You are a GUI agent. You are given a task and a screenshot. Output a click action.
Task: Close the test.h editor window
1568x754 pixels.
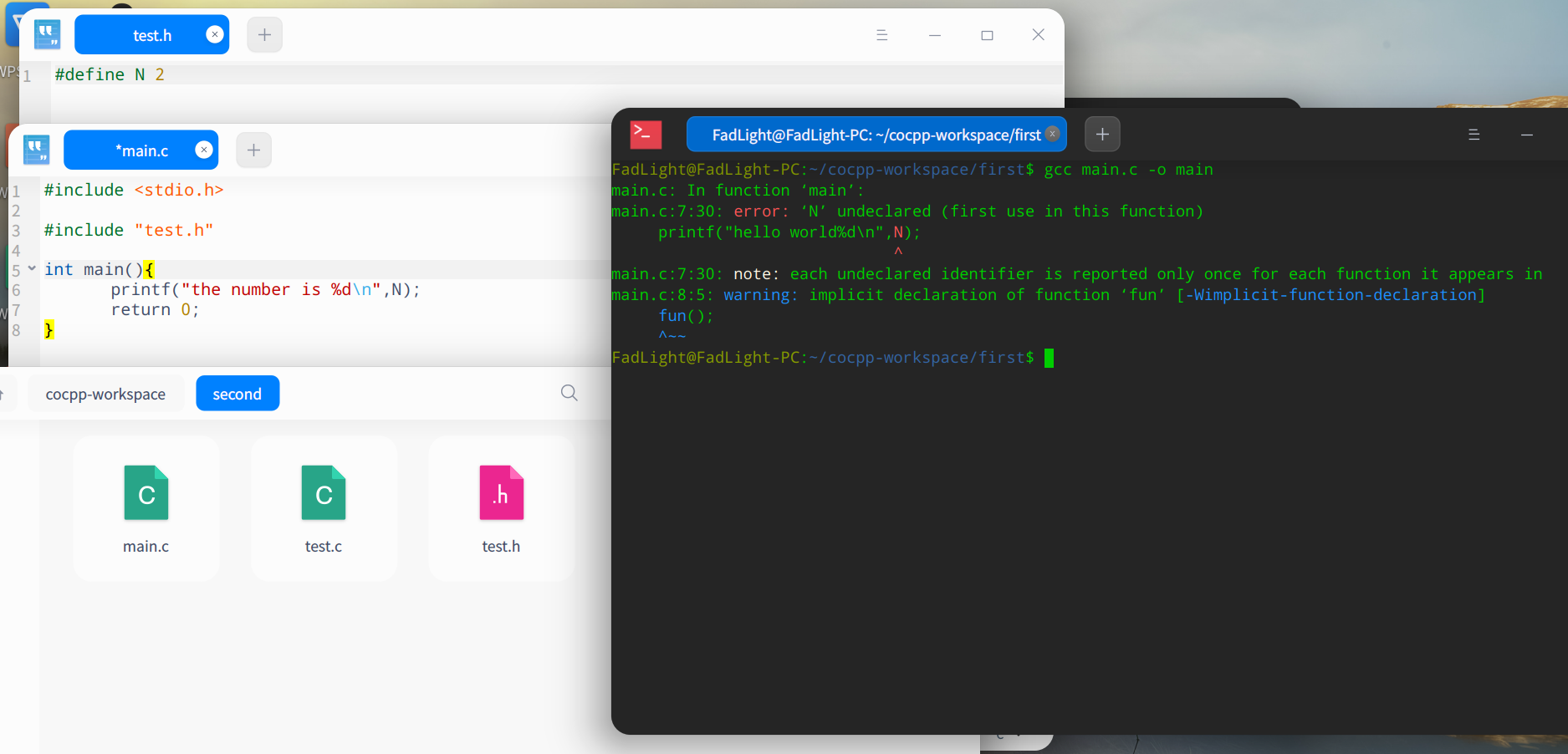point(1039,34)
